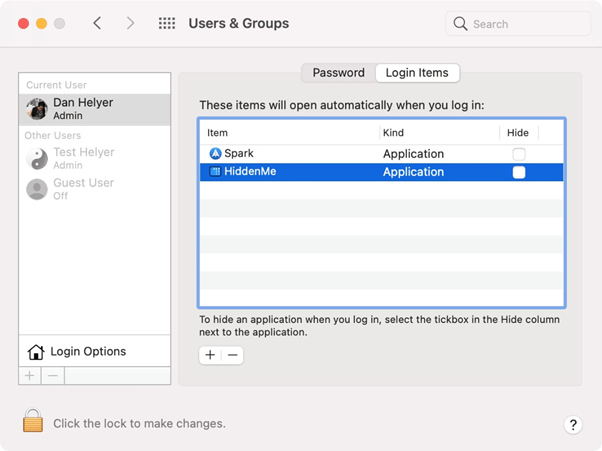This screenshot has height=451, width=602.
Task: Go forward with the right chevron
Action: pos(131,23)
